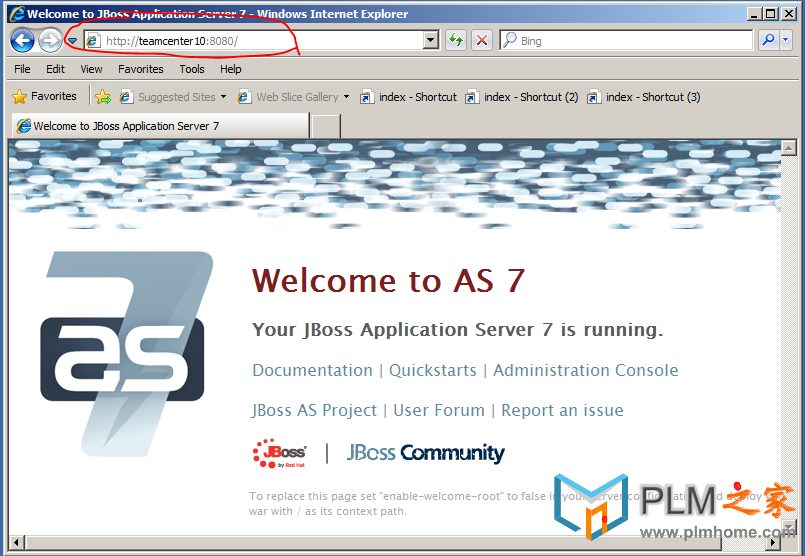Open the Favorites menu
Screen dimensions: 805x556
point(141,69)
